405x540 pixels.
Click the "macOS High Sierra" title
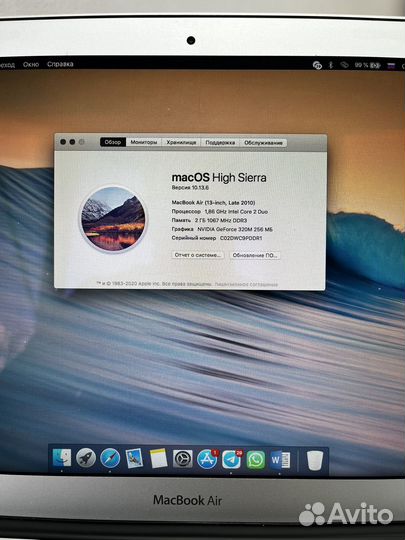(x=219, y=178)
